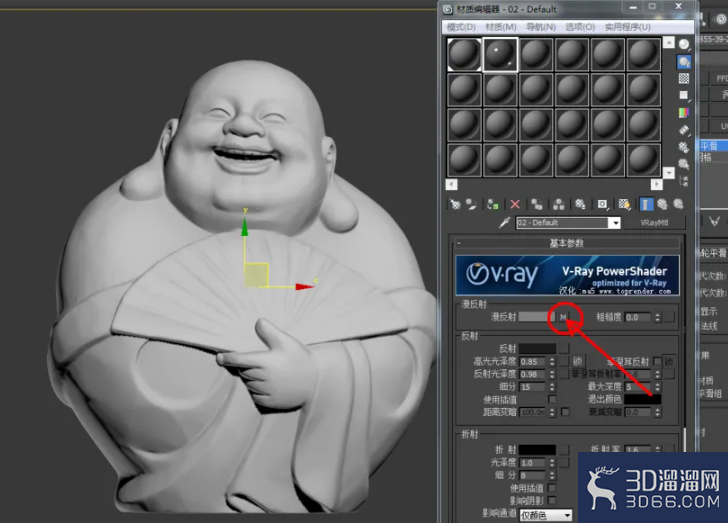Image resolution: width=728 pixels, height=523 pixels.
Task: Open the Material ID Channel flyout
Action: tap(602, 204)
